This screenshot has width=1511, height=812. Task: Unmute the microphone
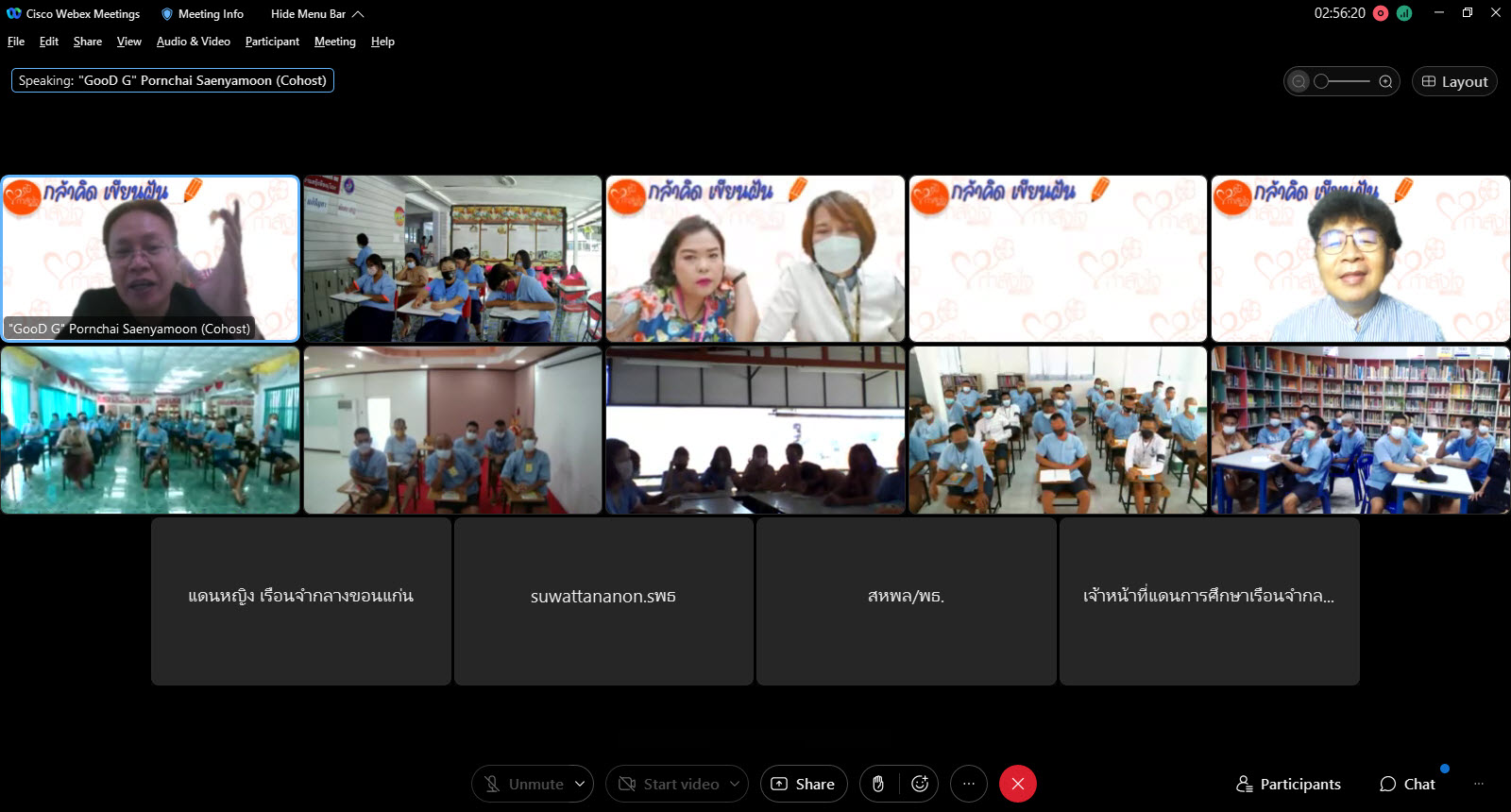pyautogui.click(x=524, y=784)
